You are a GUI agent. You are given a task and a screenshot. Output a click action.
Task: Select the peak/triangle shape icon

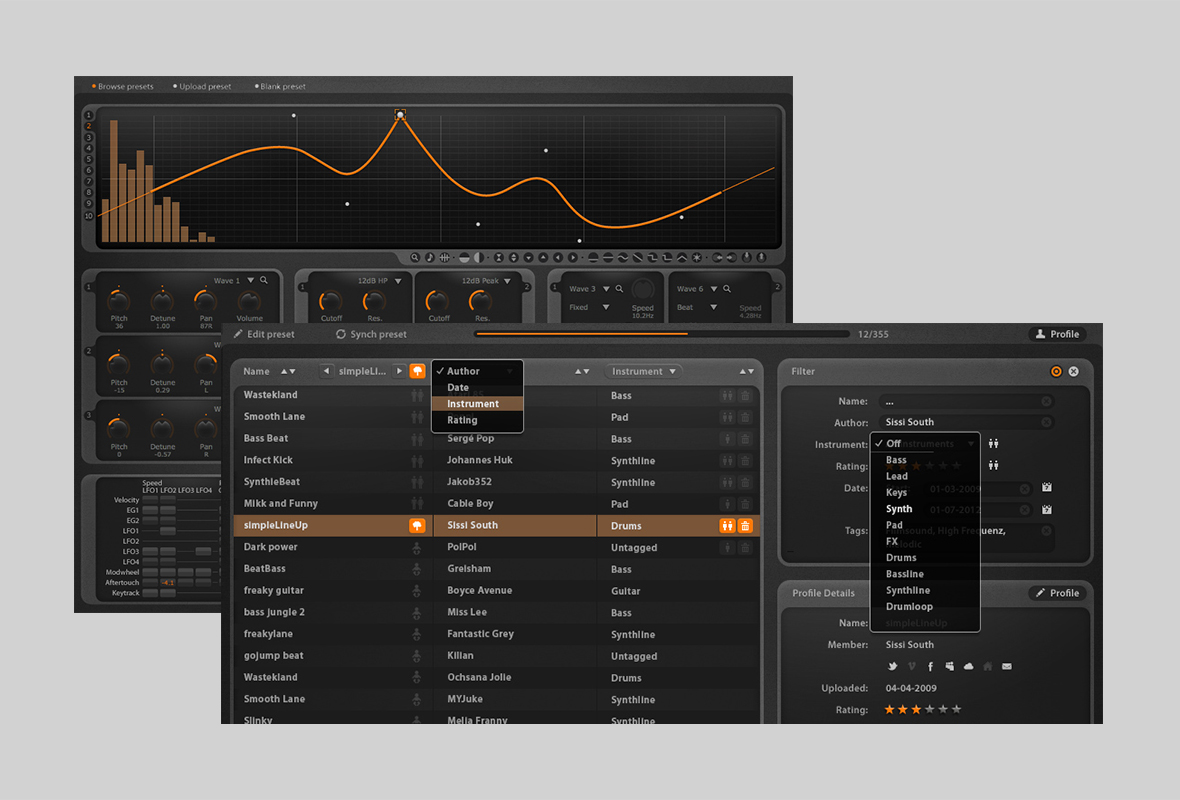tap(682, 257)
